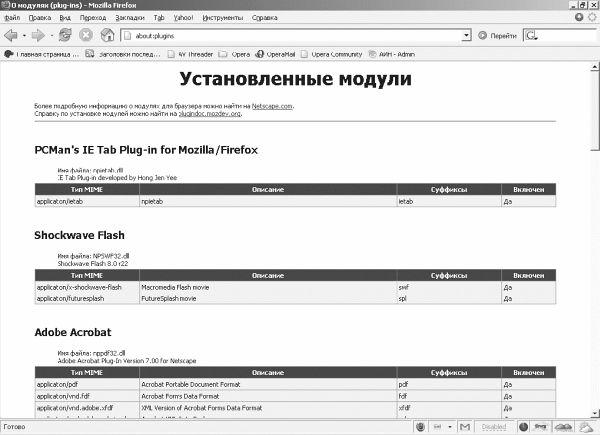Follow the Netscape.com link
Viewport: 600px width, 435px height.
(272, 106)
